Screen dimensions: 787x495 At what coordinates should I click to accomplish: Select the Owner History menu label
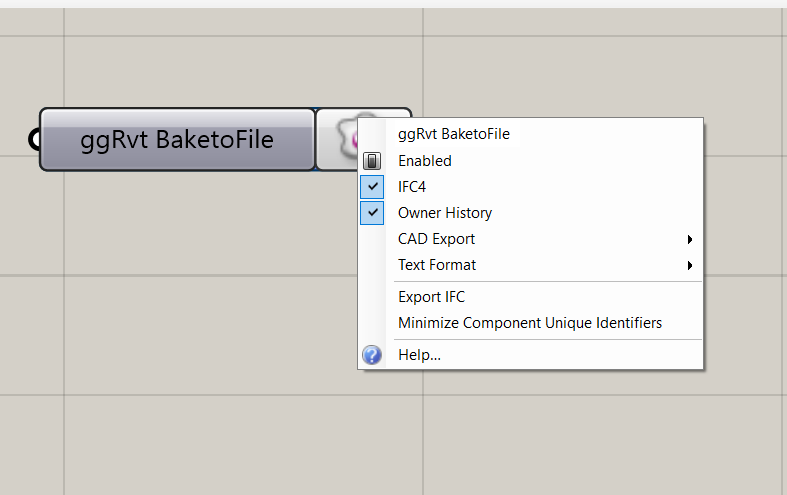[x=445, y=213]
